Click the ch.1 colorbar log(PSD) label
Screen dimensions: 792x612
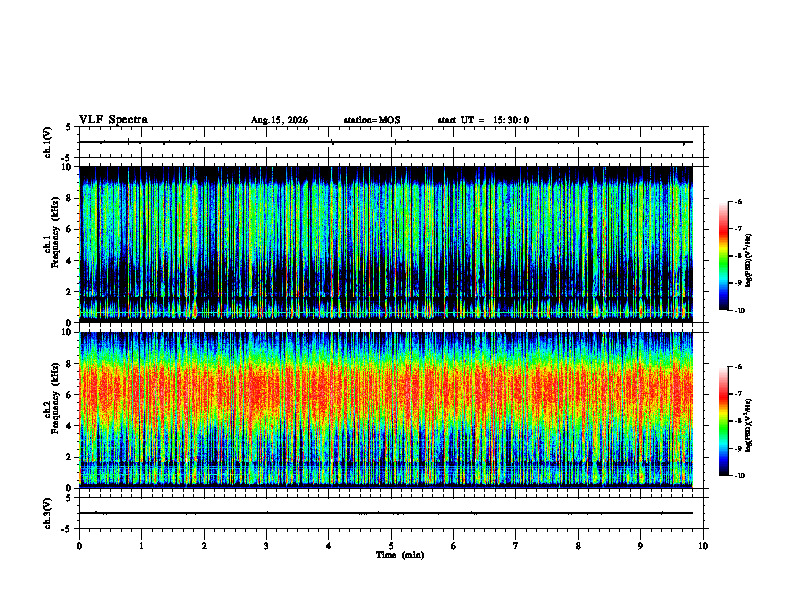748,261
